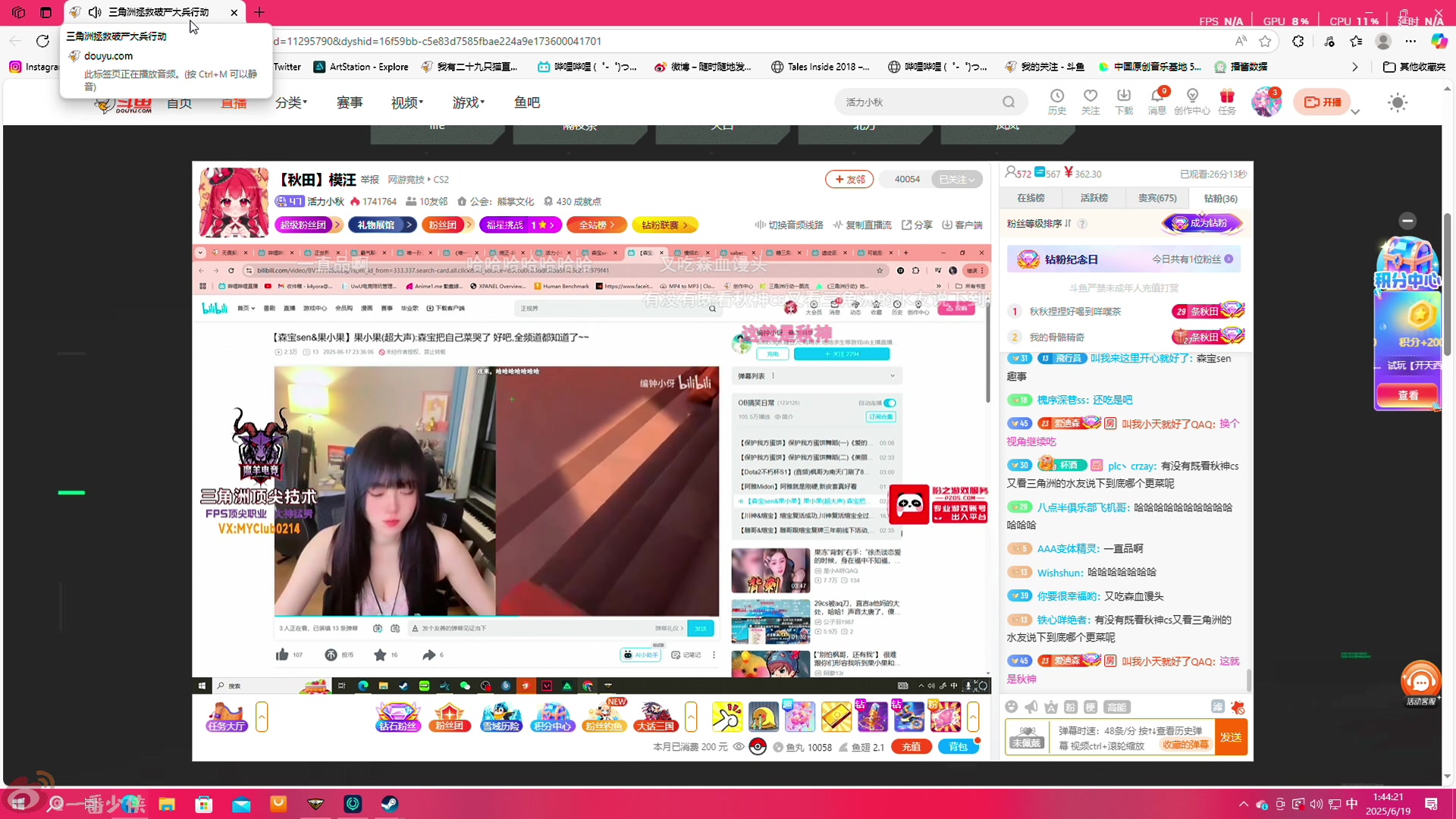Viewport: 1456px width, 819px height.
Task: Open the 已关注 follow dropdown
Action: click(957, 179)
